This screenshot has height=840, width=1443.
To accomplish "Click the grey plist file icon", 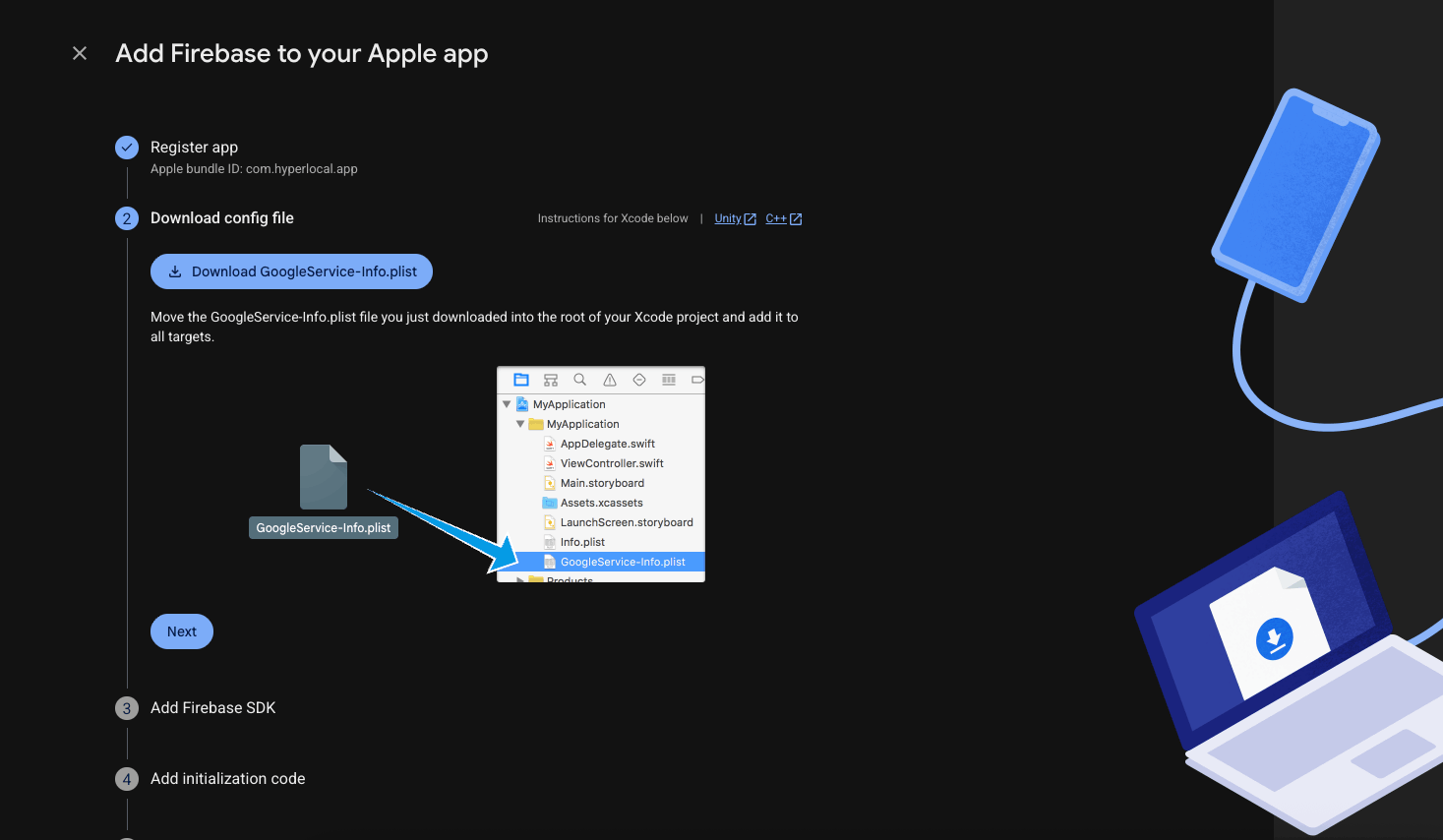I will point(324,477).
